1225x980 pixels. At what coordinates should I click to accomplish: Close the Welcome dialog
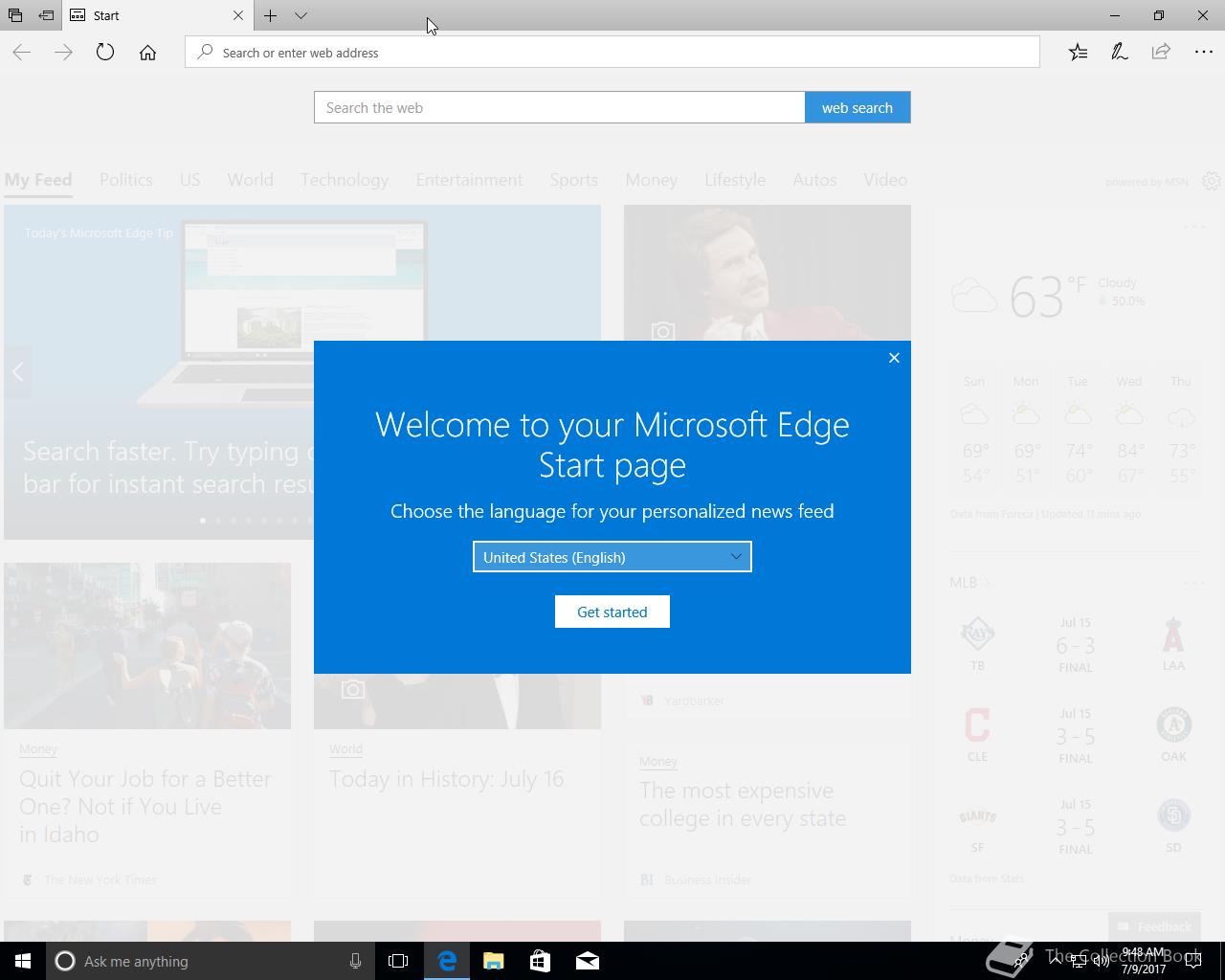[x=894, y=358]
